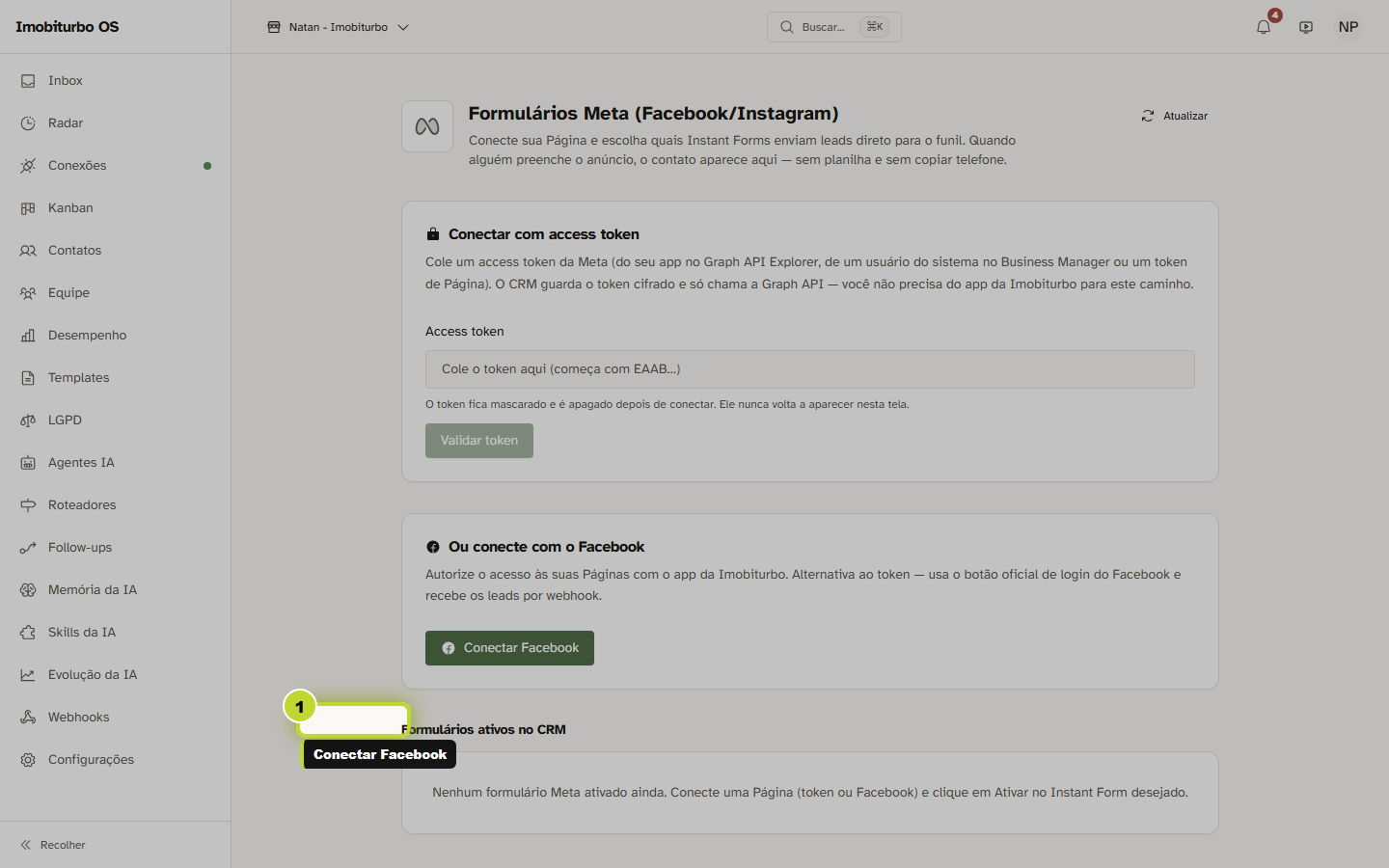Click the Radar menu label
The height and width of the screenshot is (868, 1389).
click(x=66, y=123)
